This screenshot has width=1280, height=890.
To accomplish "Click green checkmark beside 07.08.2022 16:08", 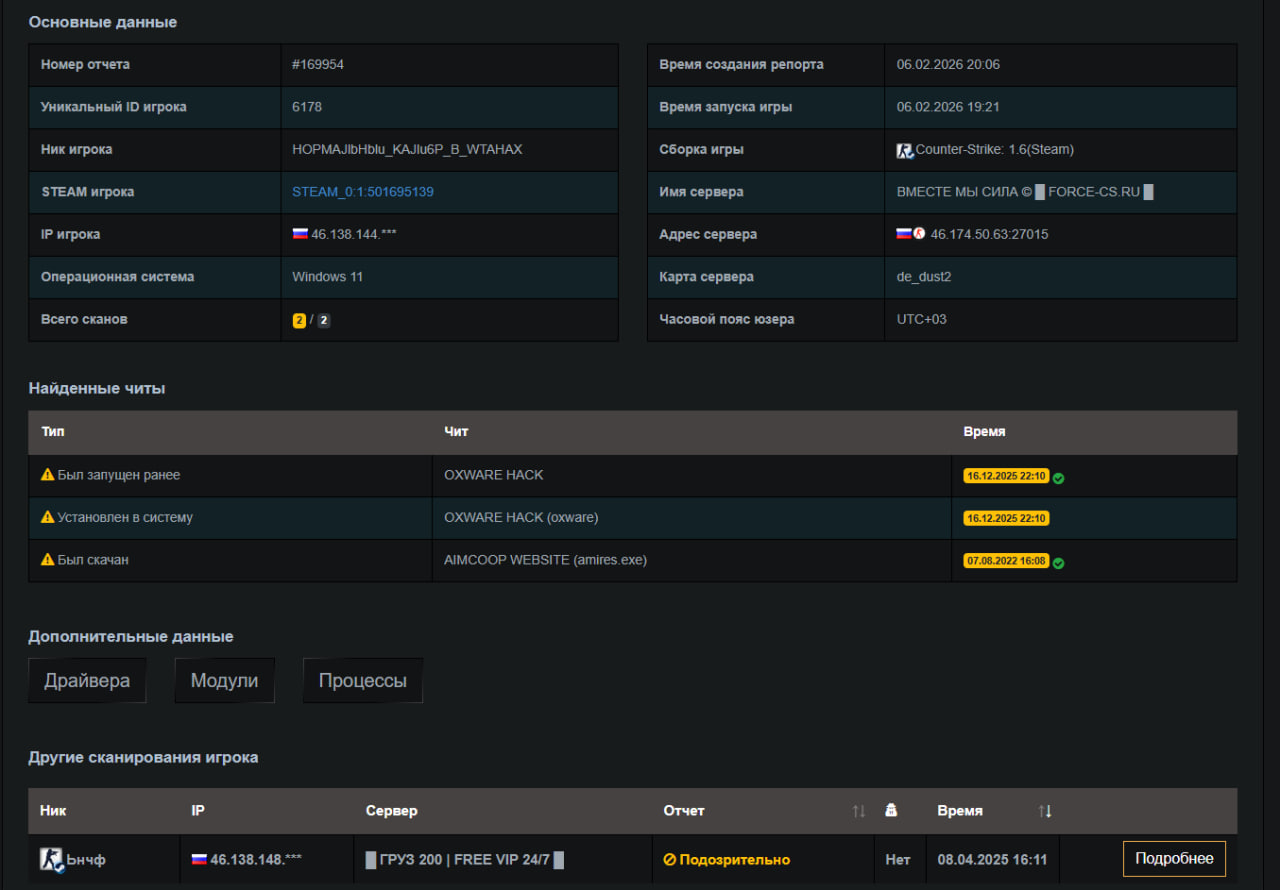I will pyautogui.click(x=1058, y=563).
